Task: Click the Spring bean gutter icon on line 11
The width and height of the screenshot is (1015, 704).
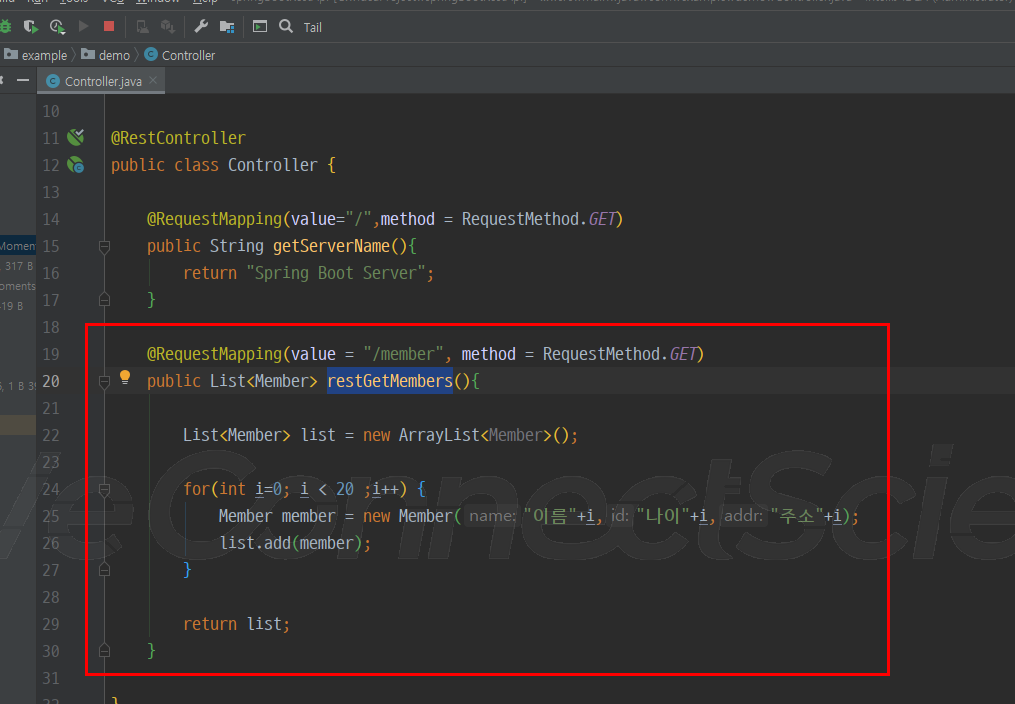Action: pos(76,137)
